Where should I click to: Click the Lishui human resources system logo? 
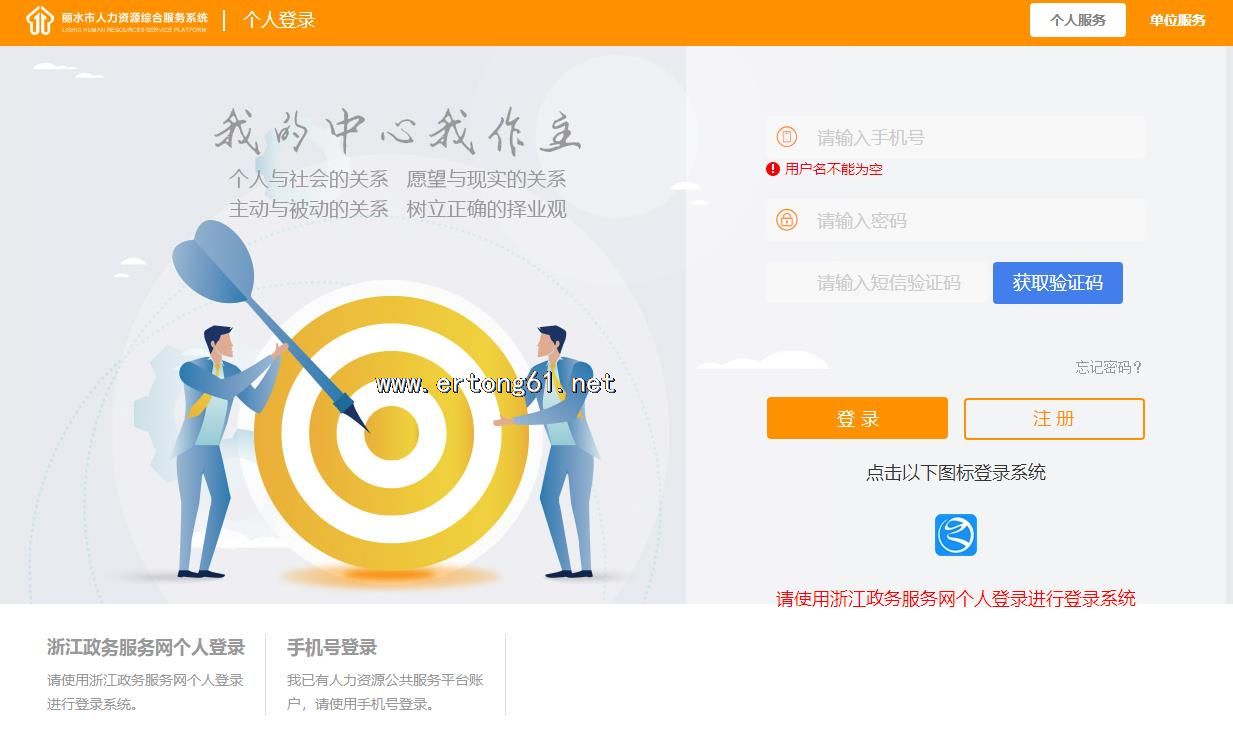117,20
